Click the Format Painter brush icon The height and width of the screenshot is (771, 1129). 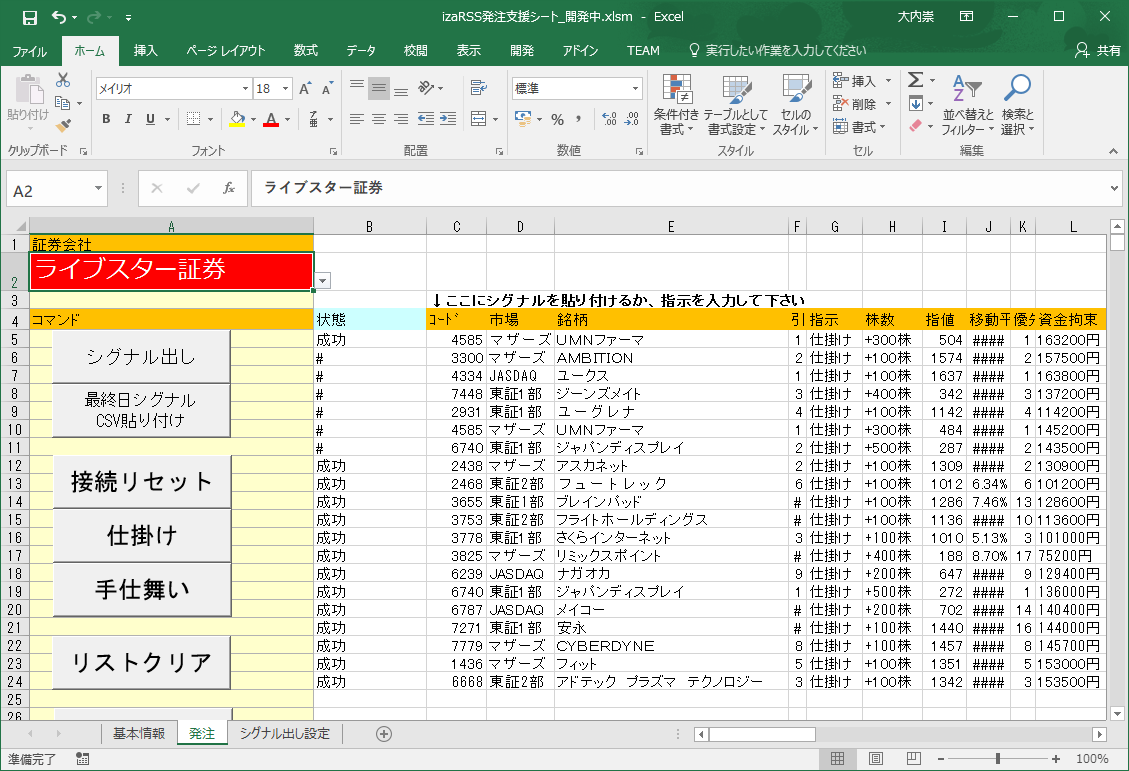[63, 126]
